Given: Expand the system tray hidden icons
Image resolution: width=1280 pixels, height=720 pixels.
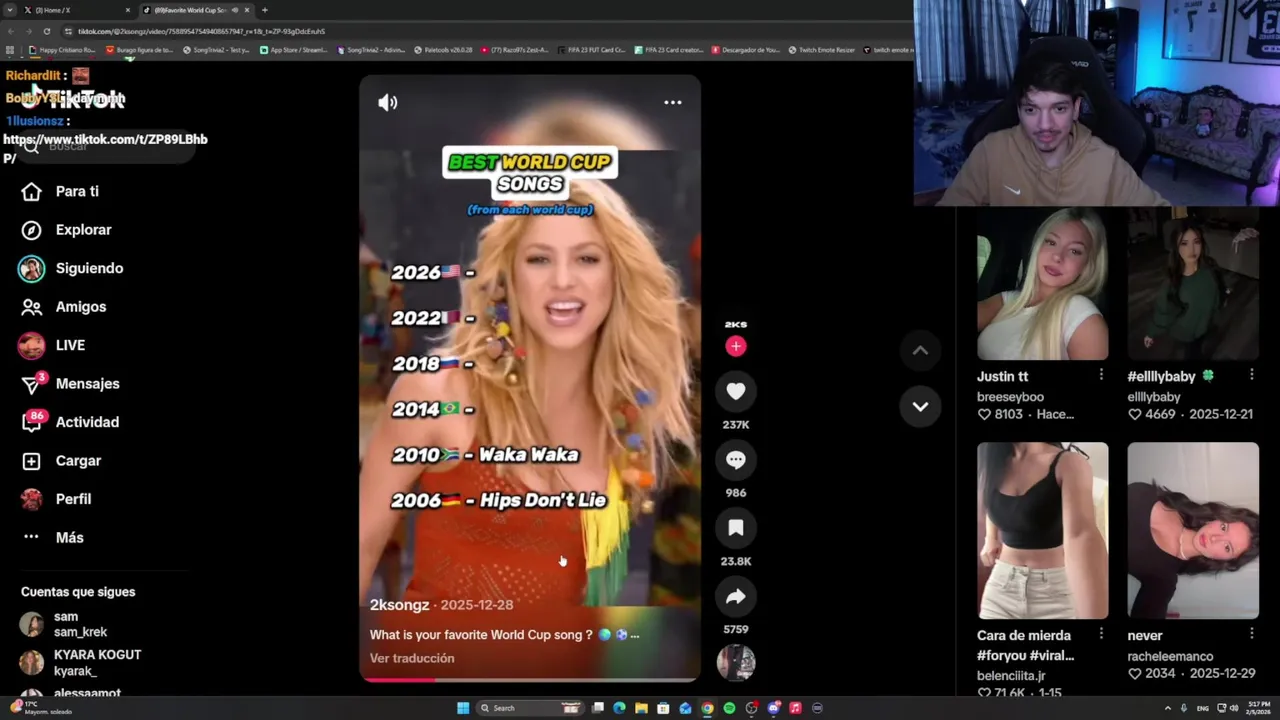Looking at the screenshot, I should pos(1167,708).
